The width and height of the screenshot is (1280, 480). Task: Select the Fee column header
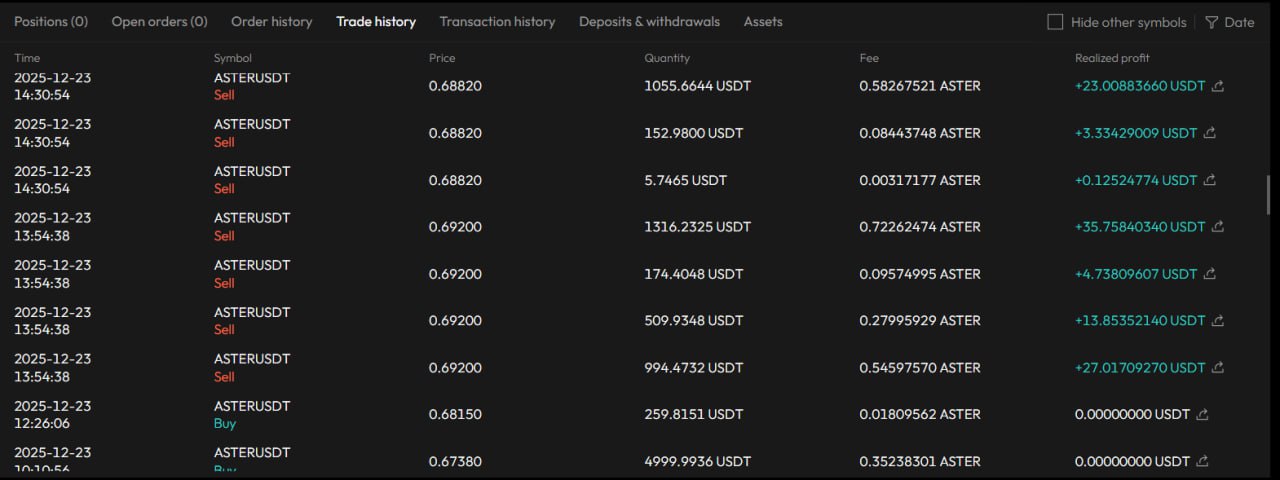click(869, 58)
